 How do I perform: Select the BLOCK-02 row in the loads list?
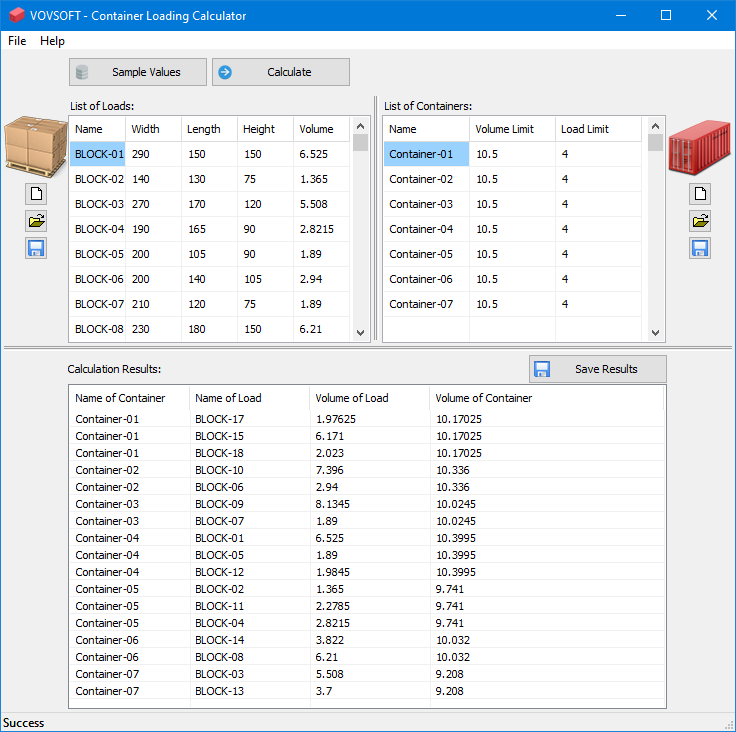pyautogui.click(x=210, y=179)
